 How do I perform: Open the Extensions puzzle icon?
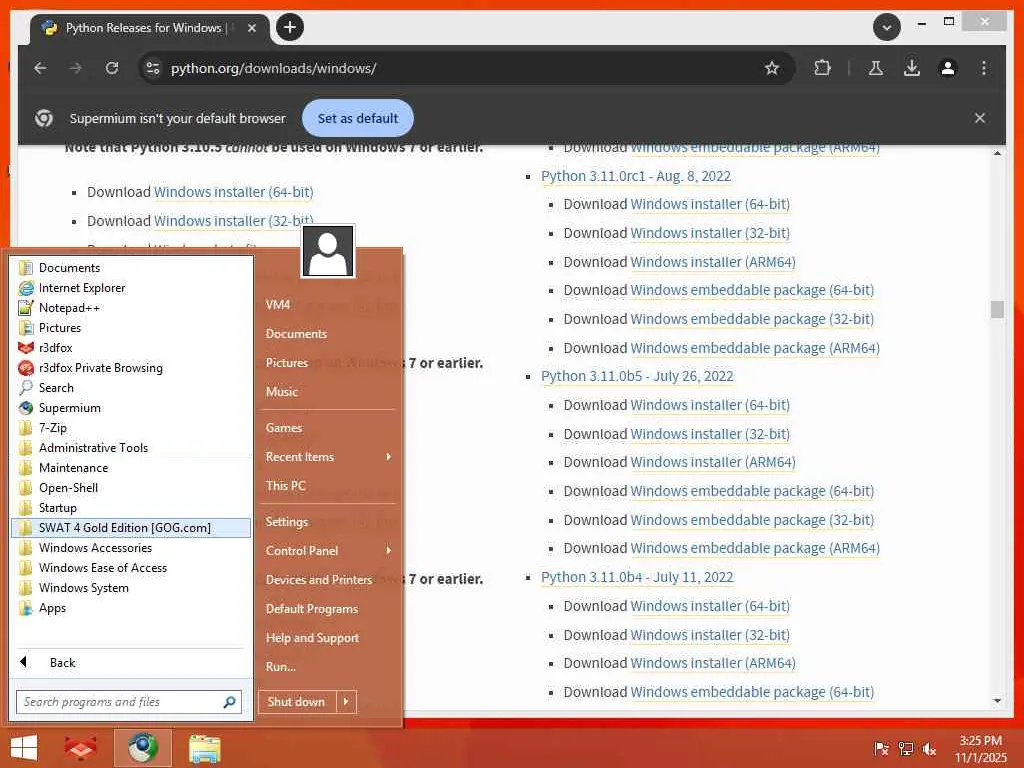823,68
